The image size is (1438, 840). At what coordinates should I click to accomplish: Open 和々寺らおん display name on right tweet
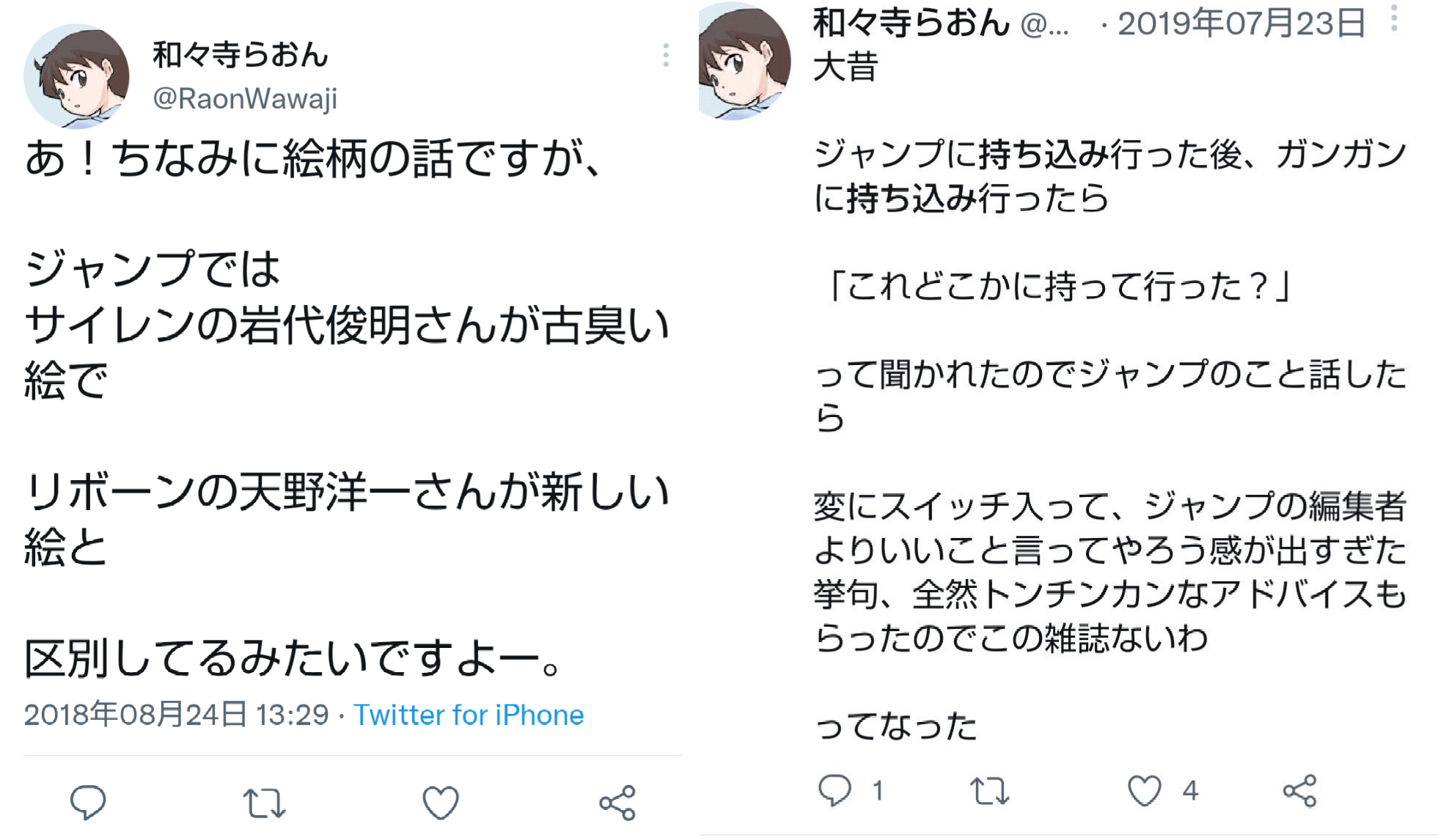click(911, 23)
